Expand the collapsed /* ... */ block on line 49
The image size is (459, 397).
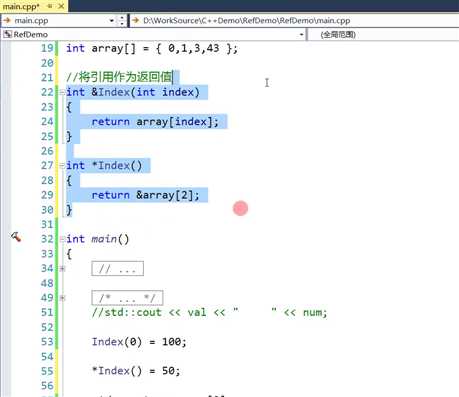tap(62, 298)
